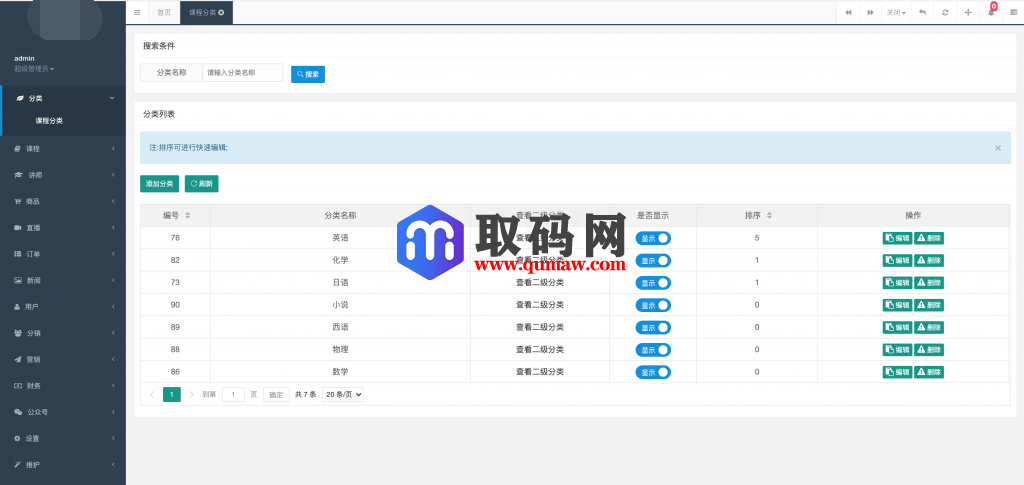Open notifications via the bell icon

click(x=991, y=12)
